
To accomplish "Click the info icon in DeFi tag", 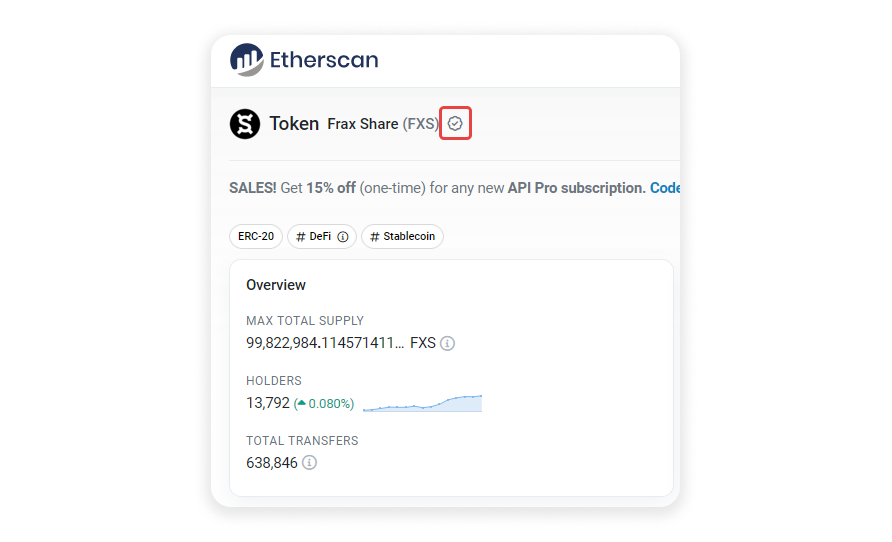I will coord(343,237).
